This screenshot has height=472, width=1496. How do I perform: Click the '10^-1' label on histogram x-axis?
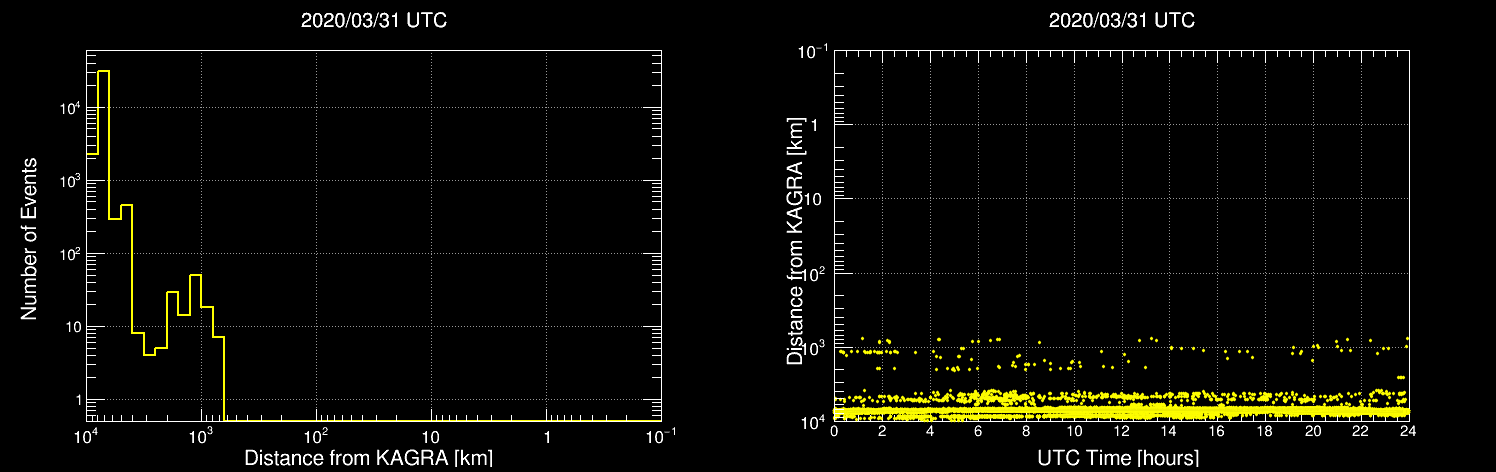(x=660, y=437)
